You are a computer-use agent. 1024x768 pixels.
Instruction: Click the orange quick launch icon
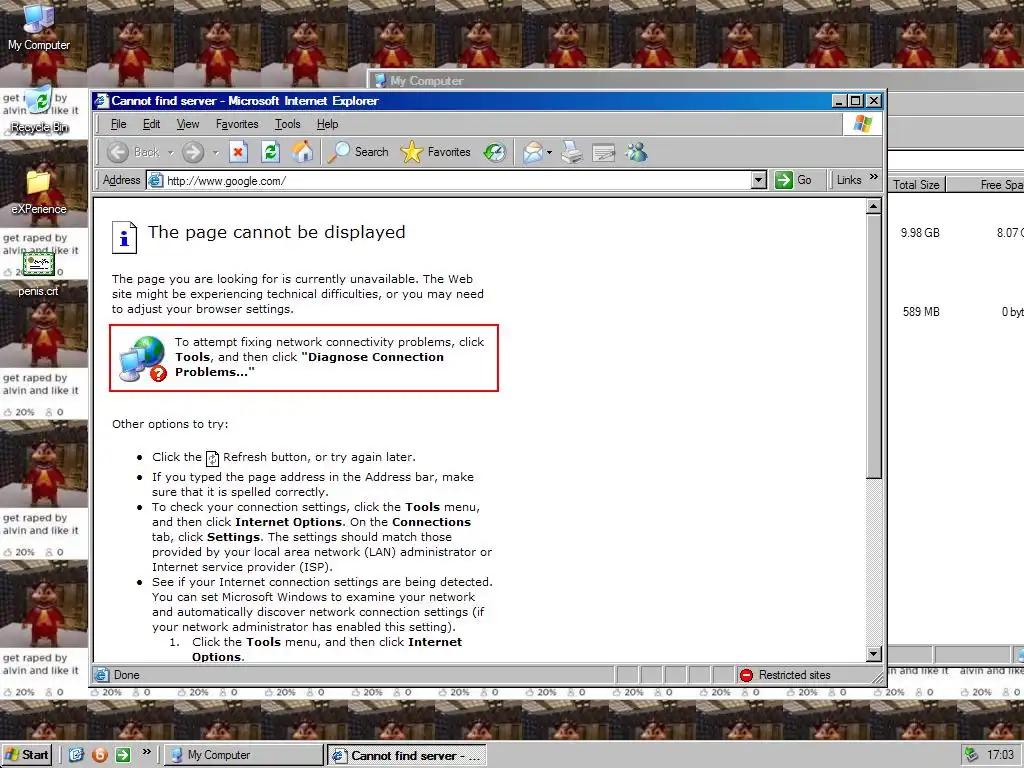point(100,755)
